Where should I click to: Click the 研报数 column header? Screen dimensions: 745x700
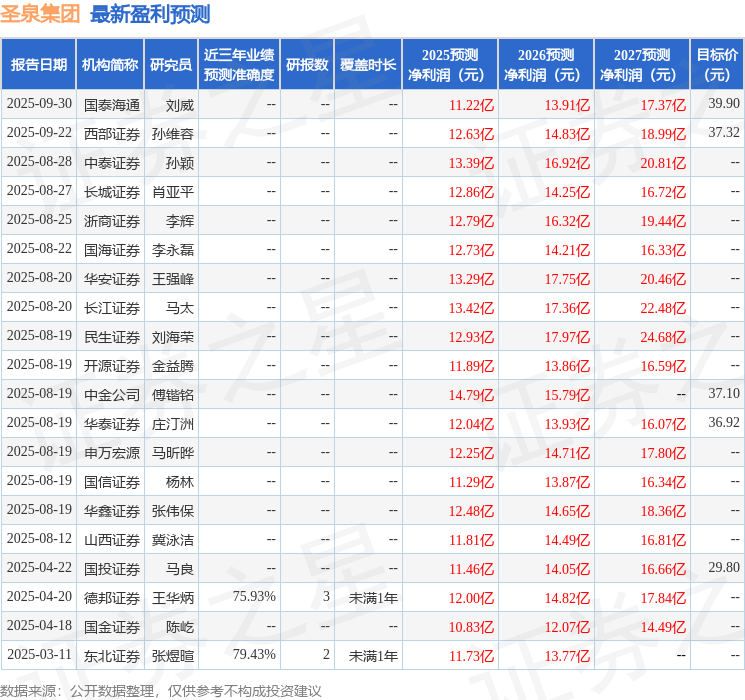[307, 65]
